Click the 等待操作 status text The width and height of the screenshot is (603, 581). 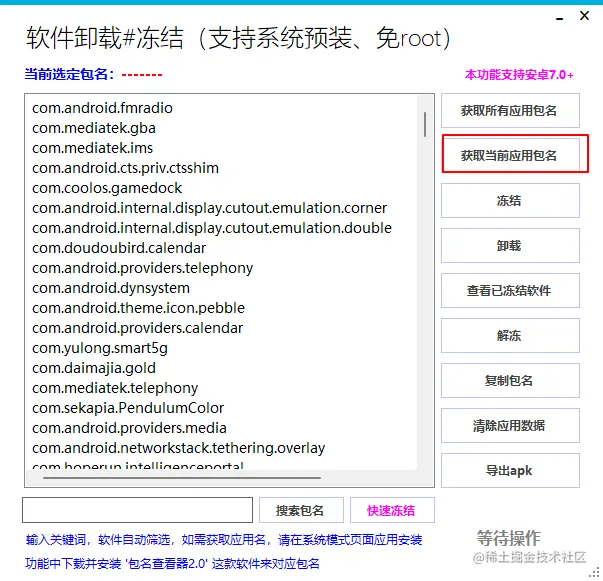pos(508,538)
